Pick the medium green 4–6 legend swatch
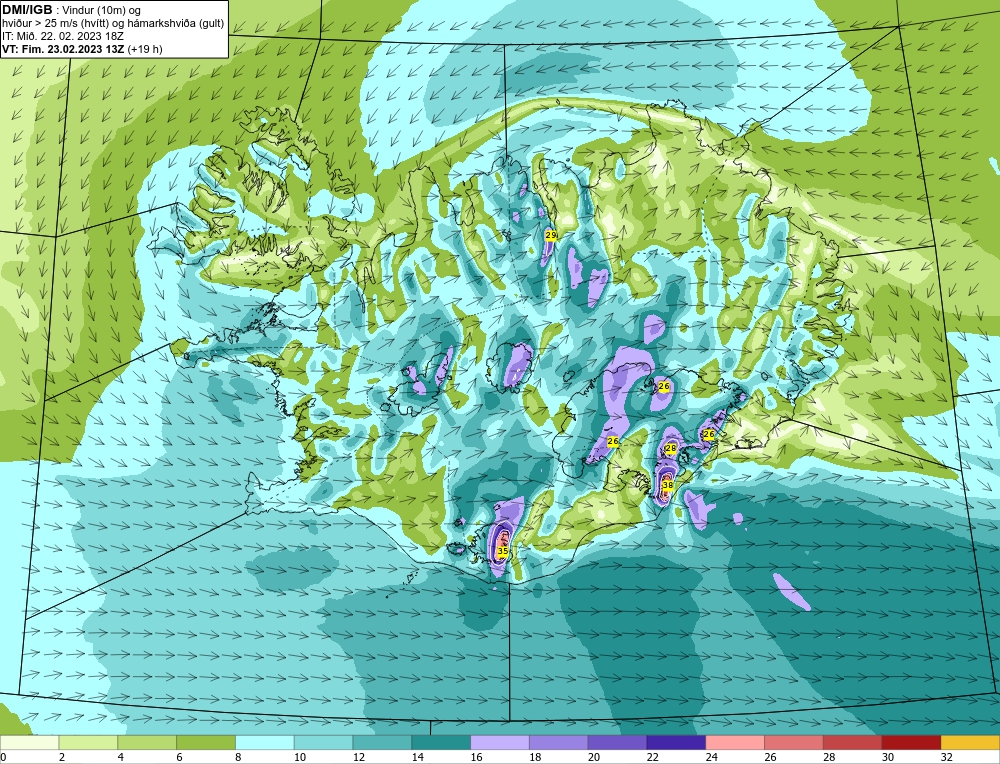The image size is (1000, 764). [147, 743]
